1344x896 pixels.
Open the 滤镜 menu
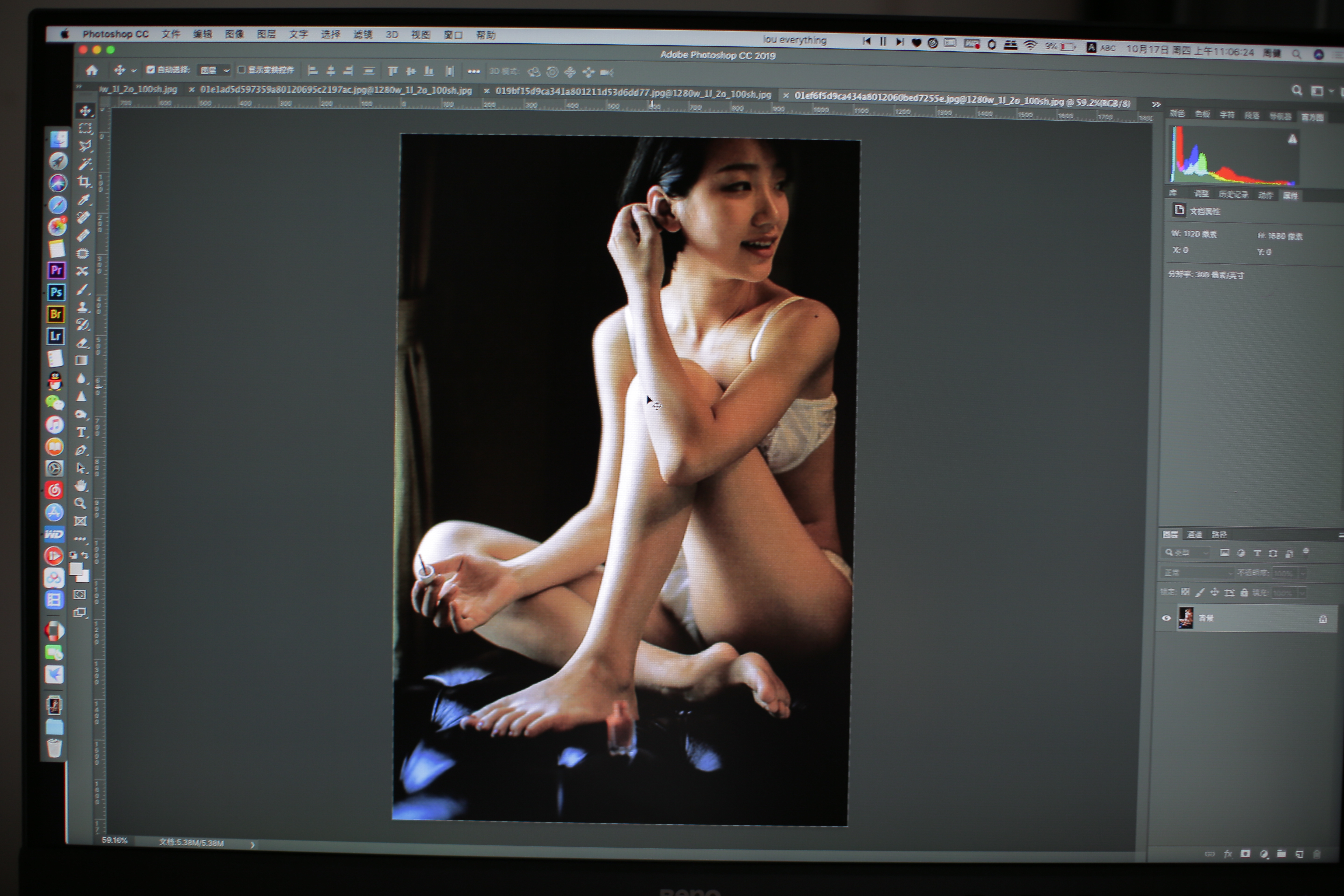tap(362, 34)
